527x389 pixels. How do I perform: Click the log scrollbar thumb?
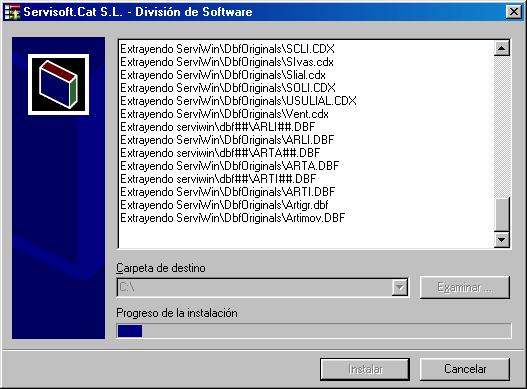pyautogui.click(x=502, y=214)
